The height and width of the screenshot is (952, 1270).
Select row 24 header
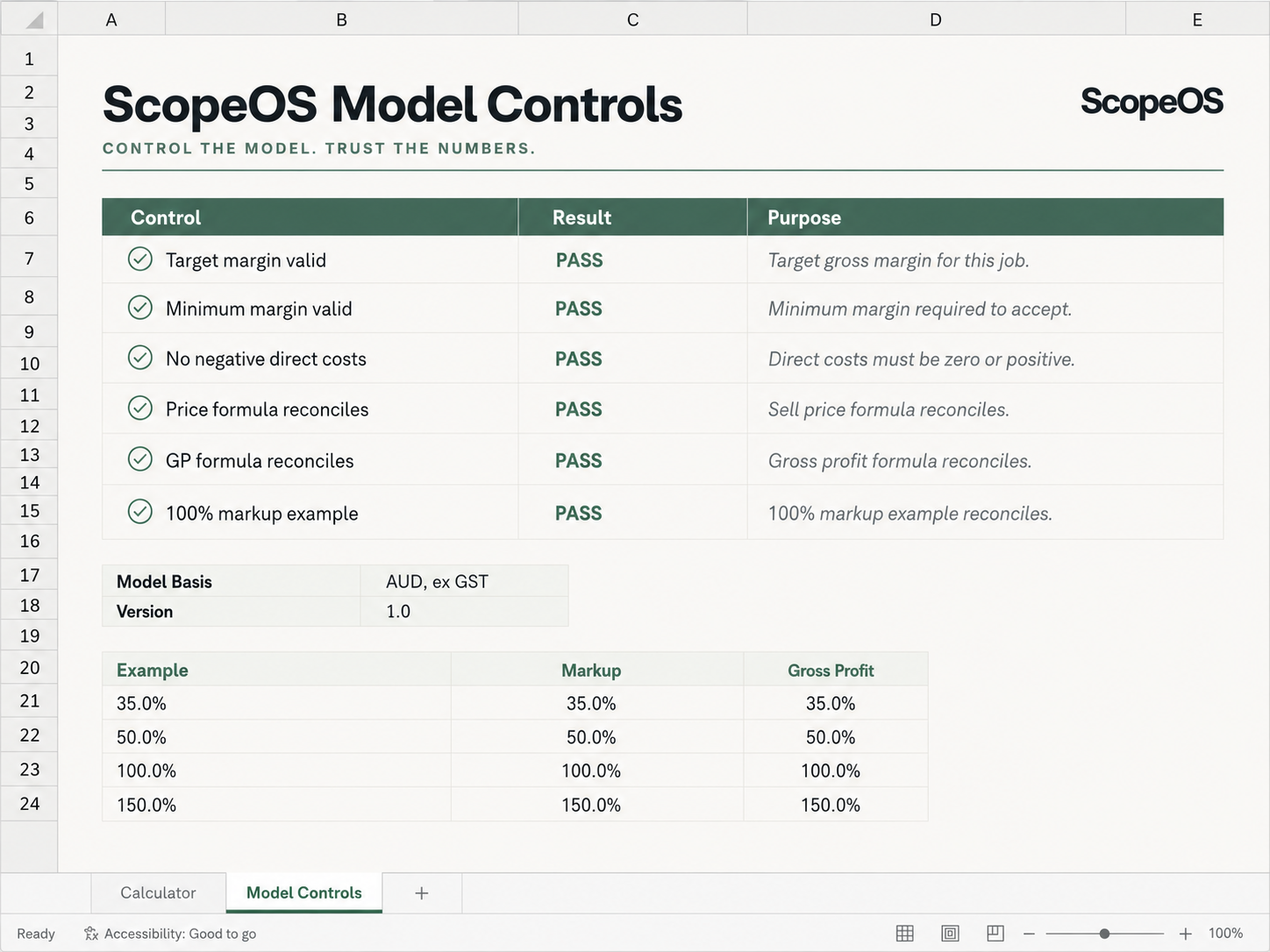[29, 804]
